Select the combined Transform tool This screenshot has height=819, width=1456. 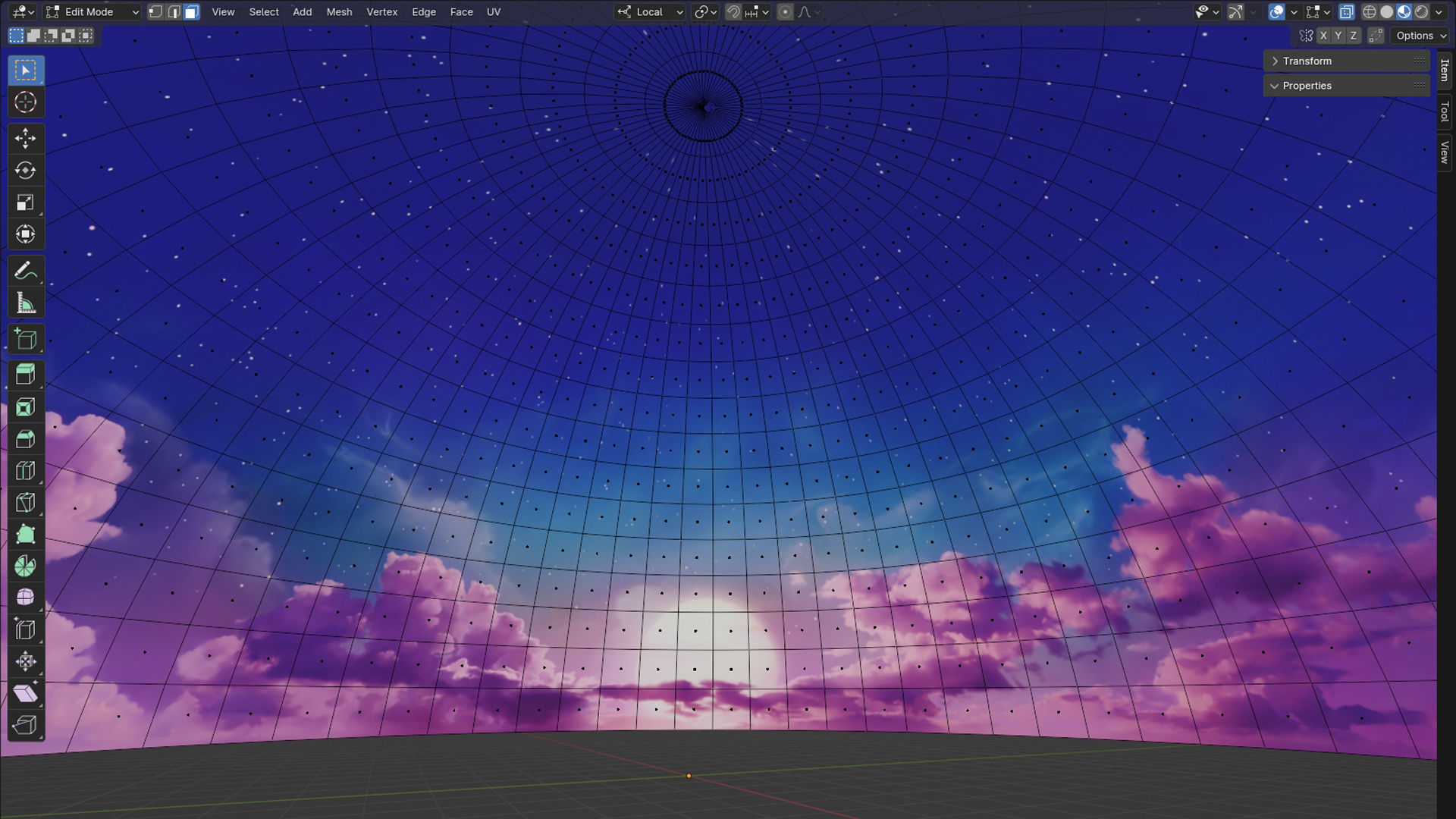(26, 234)
